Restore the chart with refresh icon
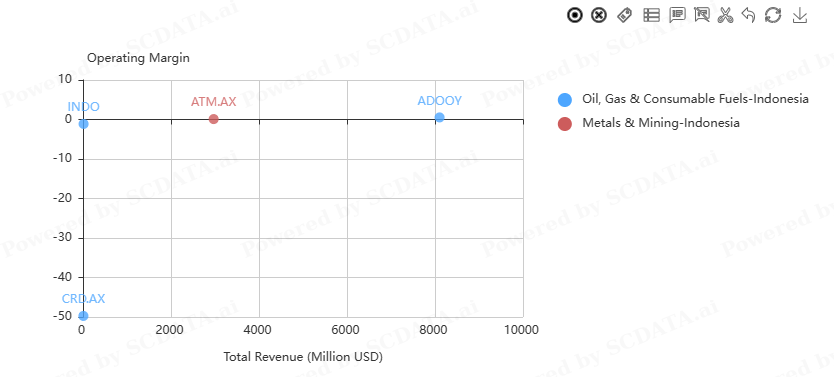 773,15
